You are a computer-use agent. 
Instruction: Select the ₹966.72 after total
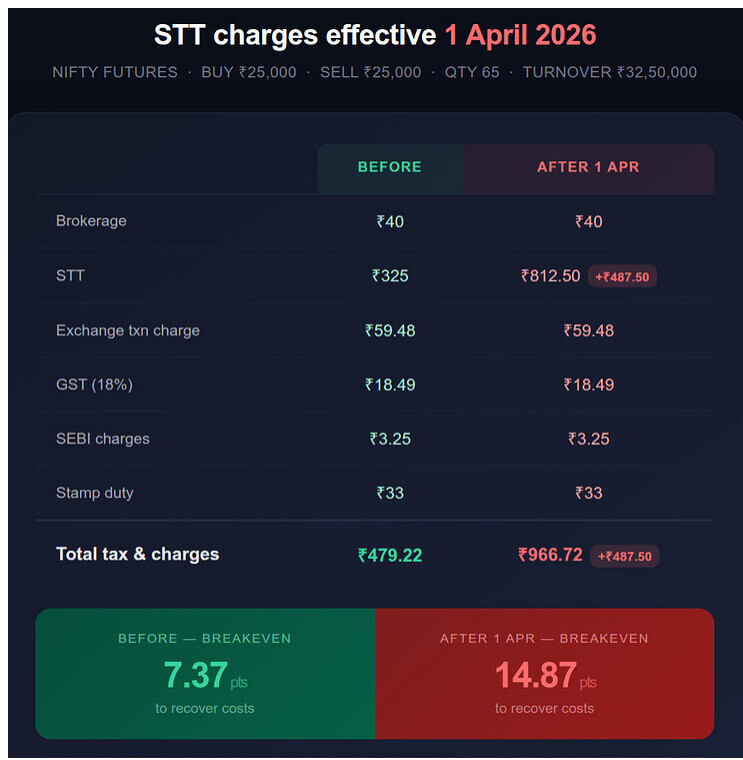click(550, 555)
